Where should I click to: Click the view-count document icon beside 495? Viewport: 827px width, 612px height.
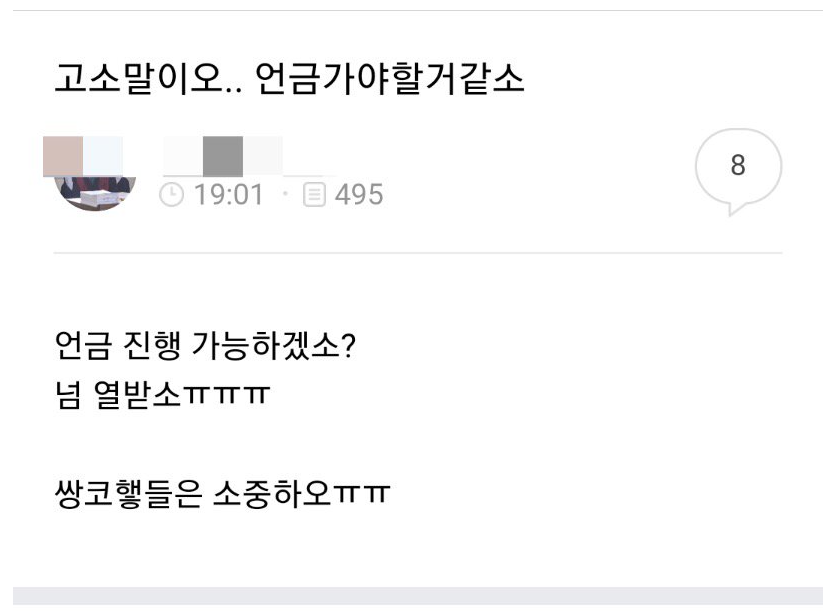click(x=314, y=195)
